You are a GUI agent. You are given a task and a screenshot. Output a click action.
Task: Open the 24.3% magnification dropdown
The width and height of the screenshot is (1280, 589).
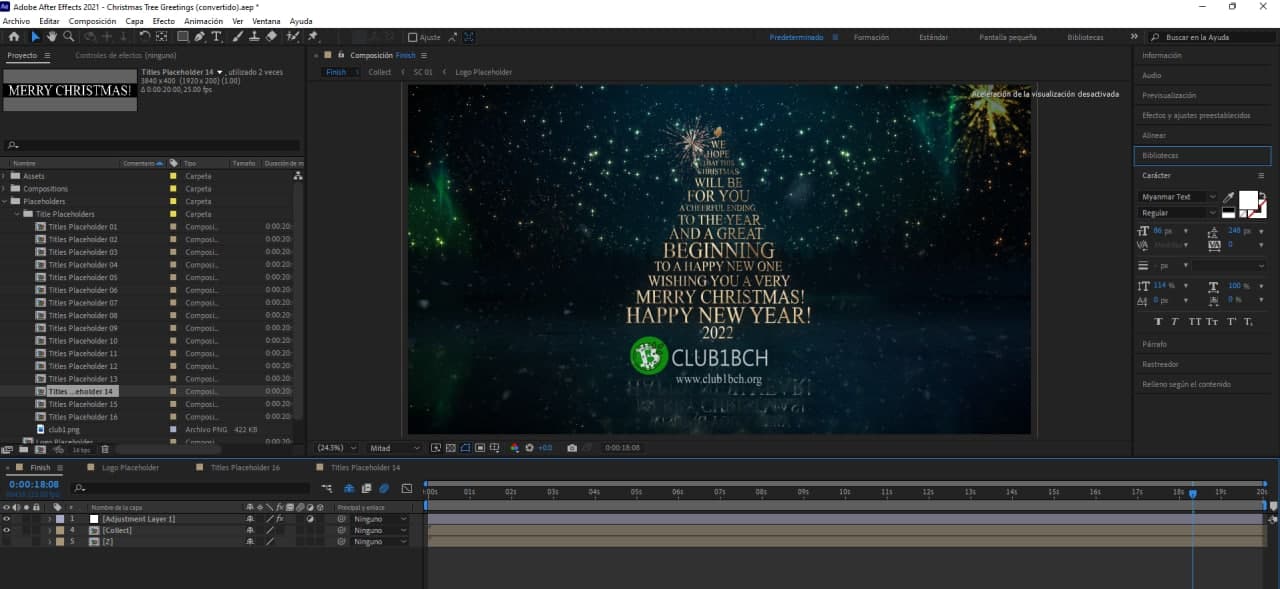pyautogui.click(x=336, y=448)
